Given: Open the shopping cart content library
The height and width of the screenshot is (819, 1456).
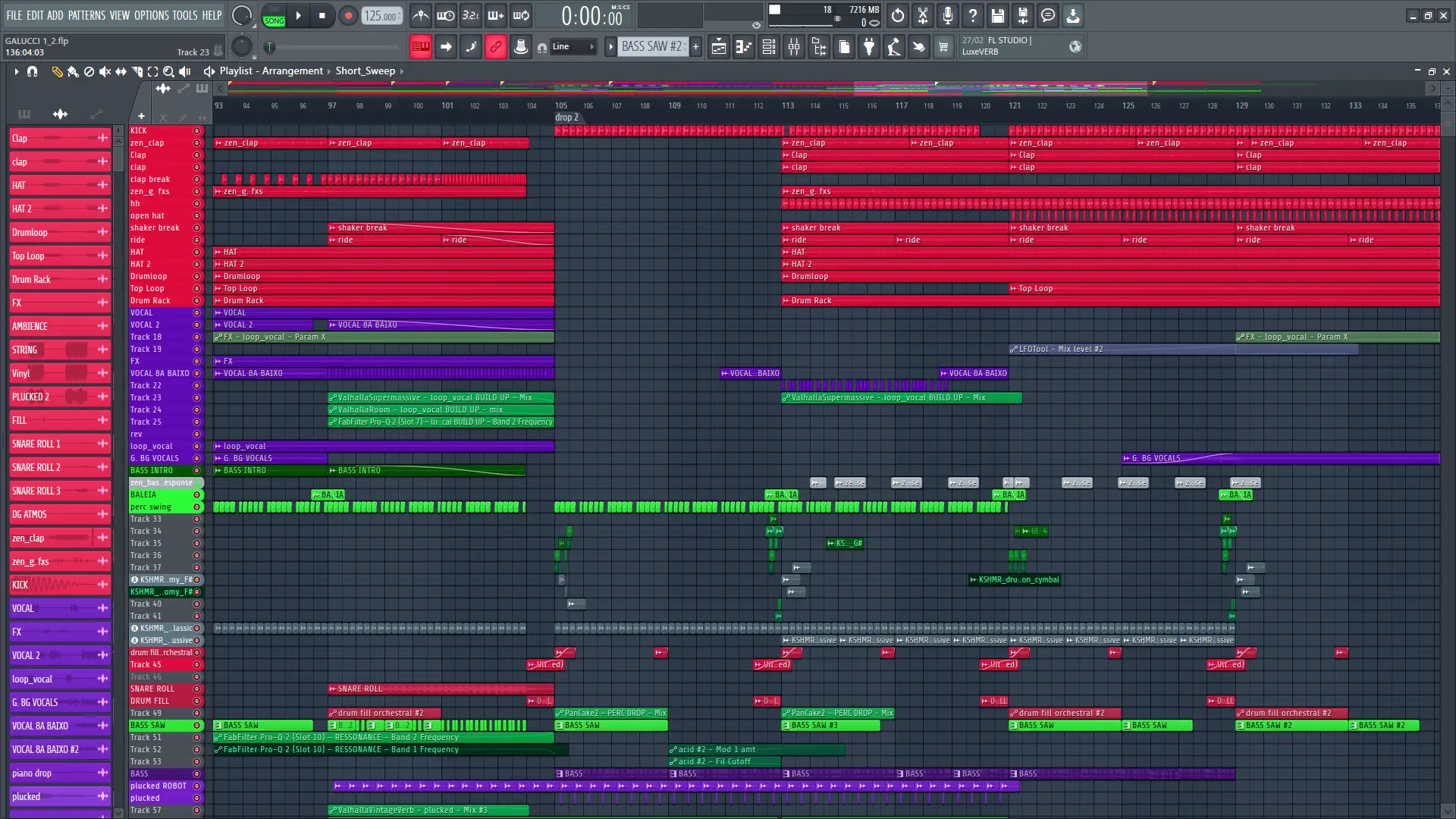Looking at the screenshot, I should click(943, 47).
